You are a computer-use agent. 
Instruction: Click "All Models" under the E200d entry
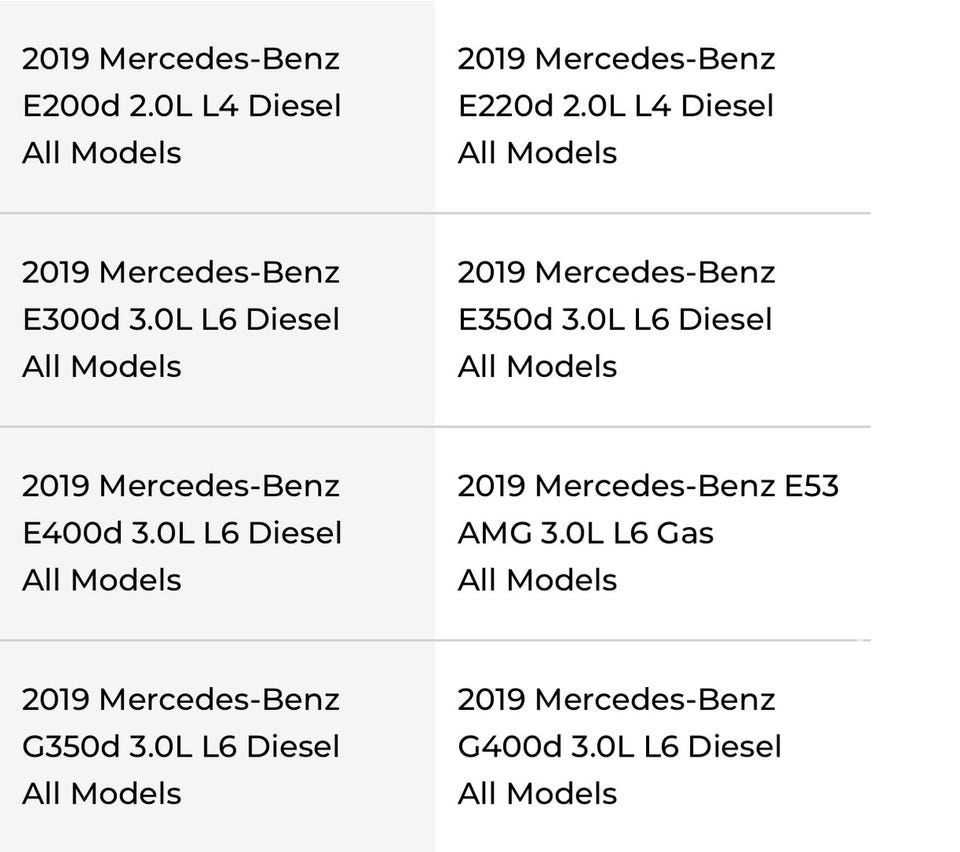102,153
